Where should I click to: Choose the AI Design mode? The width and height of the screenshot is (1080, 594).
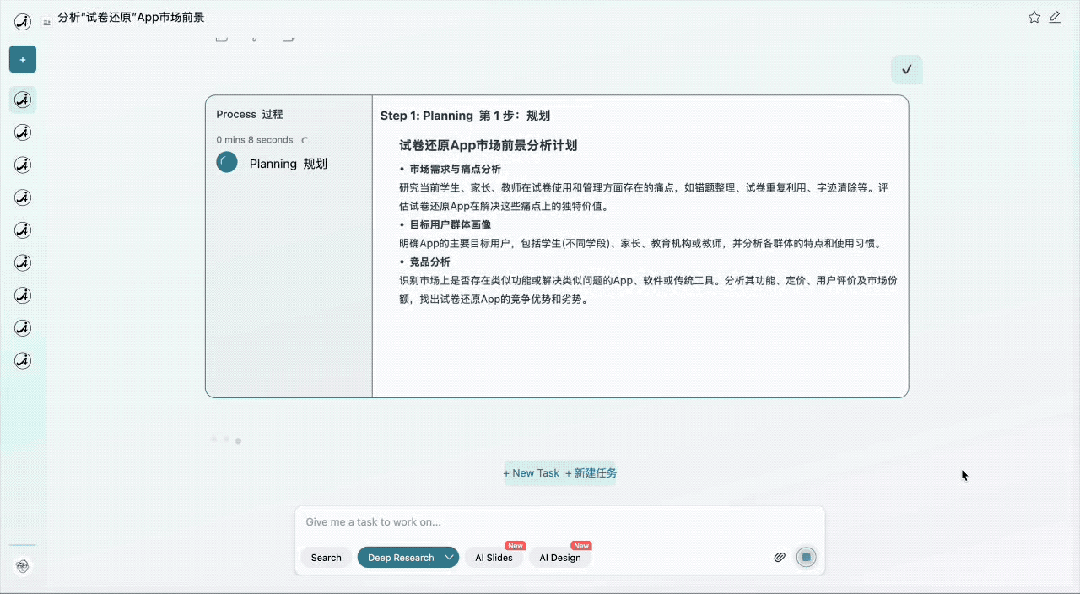pos(559,557)
